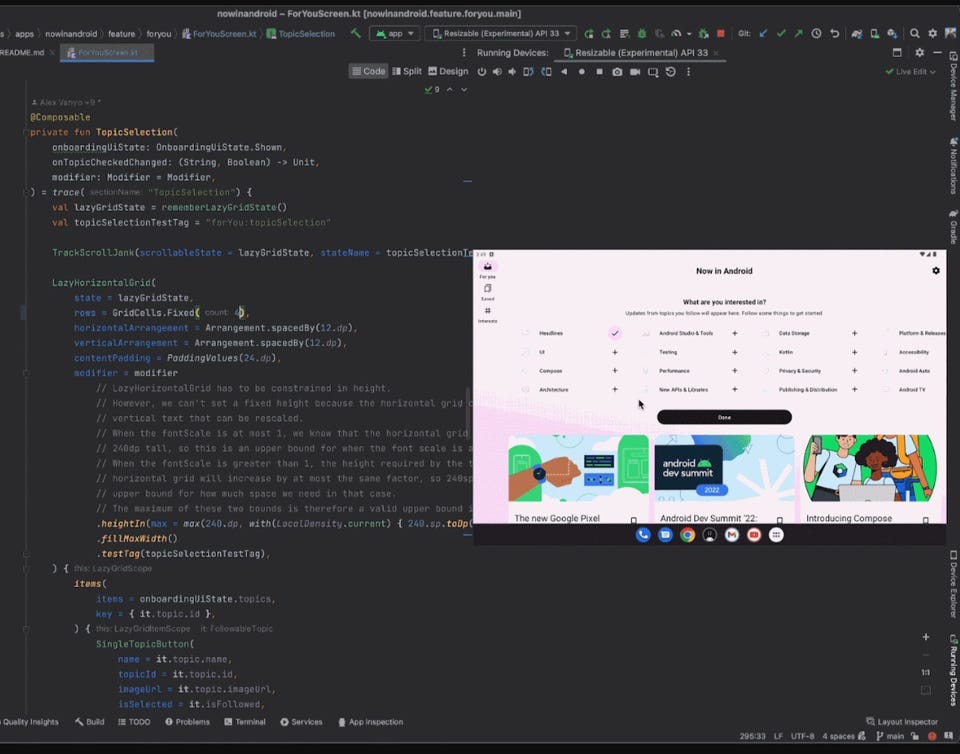Switch editor to Design view
The height and width of the screenshot is (754, 960).
coord(448,72)
